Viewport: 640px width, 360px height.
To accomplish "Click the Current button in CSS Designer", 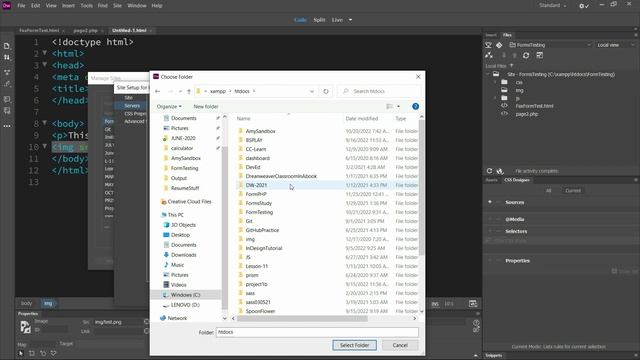I will (x=573, y=191).
